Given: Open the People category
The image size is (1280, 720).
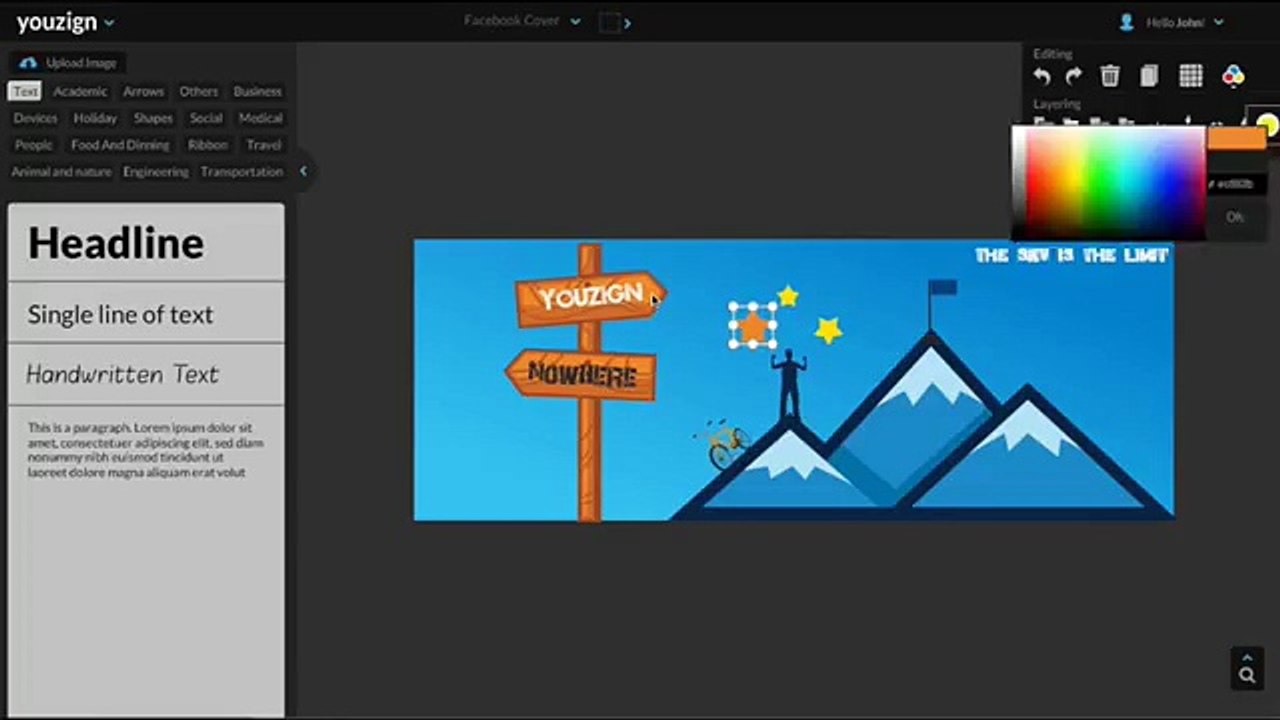Looking at the screenshot, I should 33,145.
